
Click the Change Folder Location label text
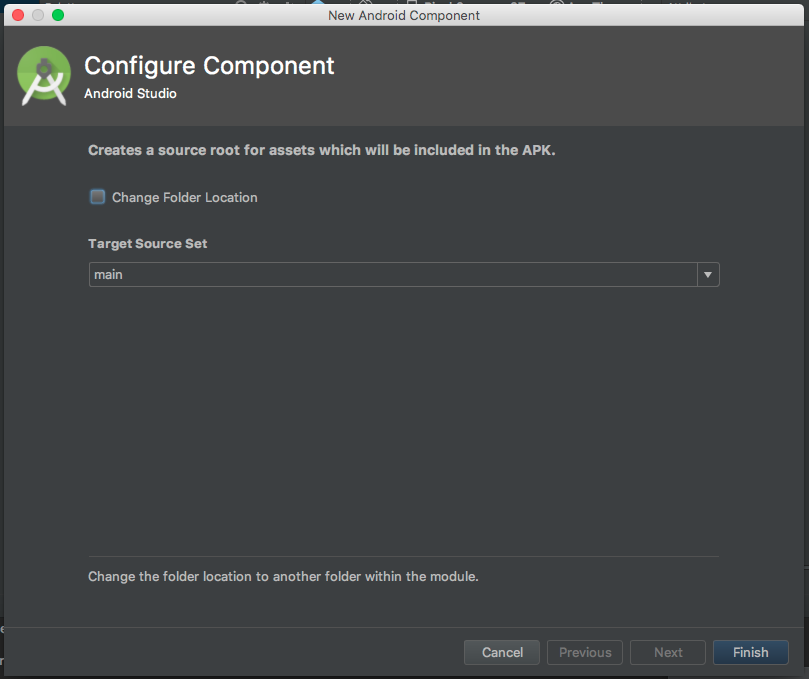pos(184,198)
